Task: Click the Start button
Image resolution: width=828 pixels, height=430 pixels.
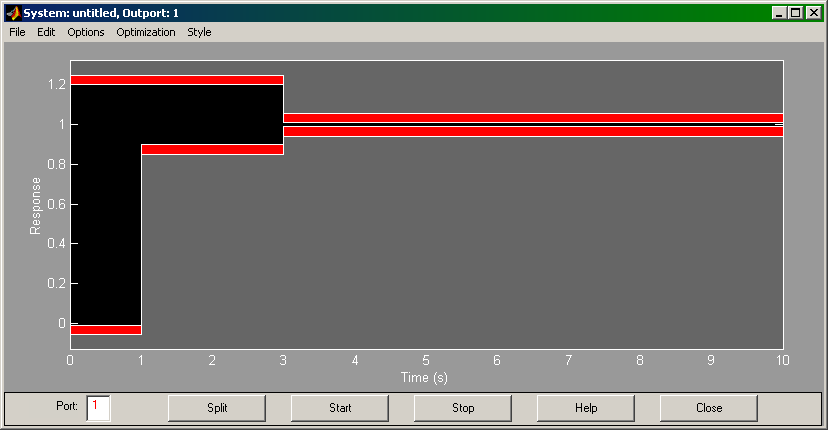Action: tap(340, 408)
